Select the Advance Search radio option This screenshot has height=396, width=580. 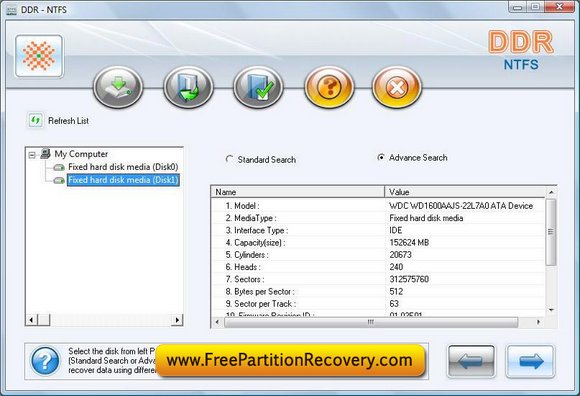click(381, 158)
